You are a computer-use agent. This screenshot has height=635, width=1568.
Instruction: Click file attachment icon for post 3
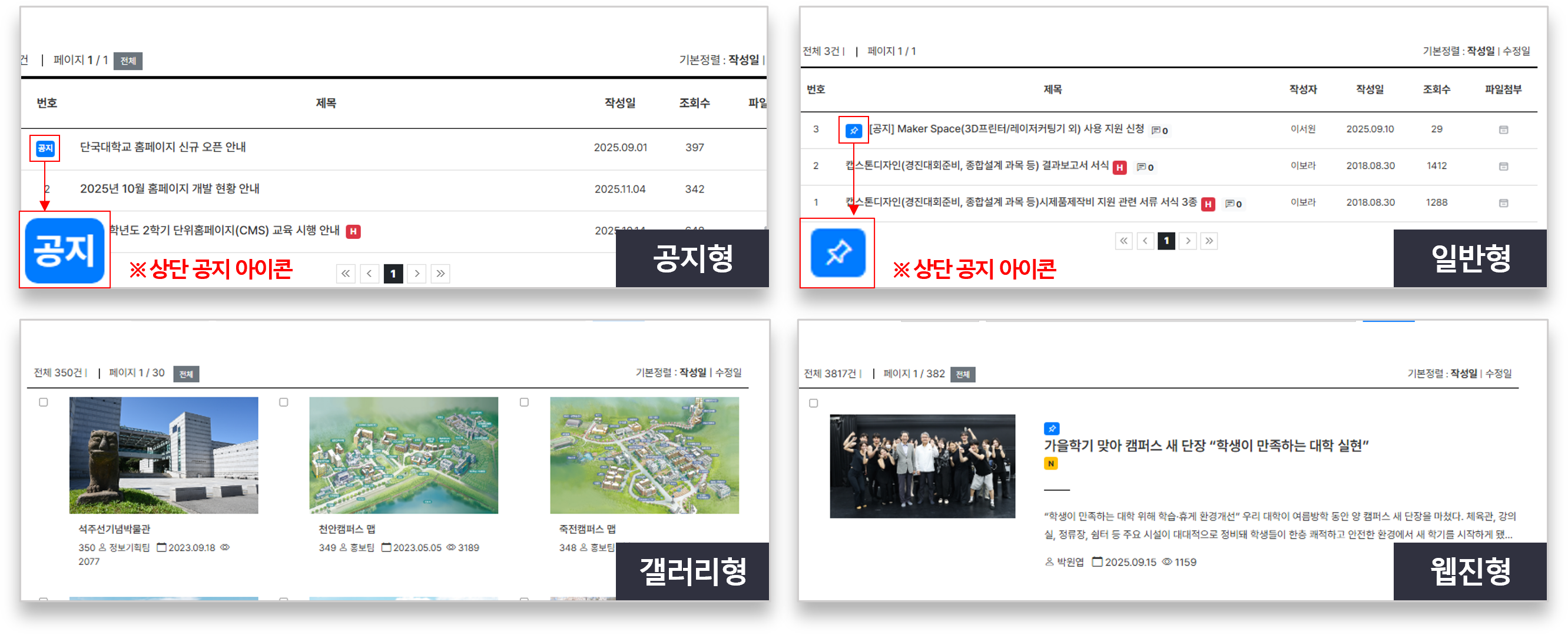[1503, 129]
